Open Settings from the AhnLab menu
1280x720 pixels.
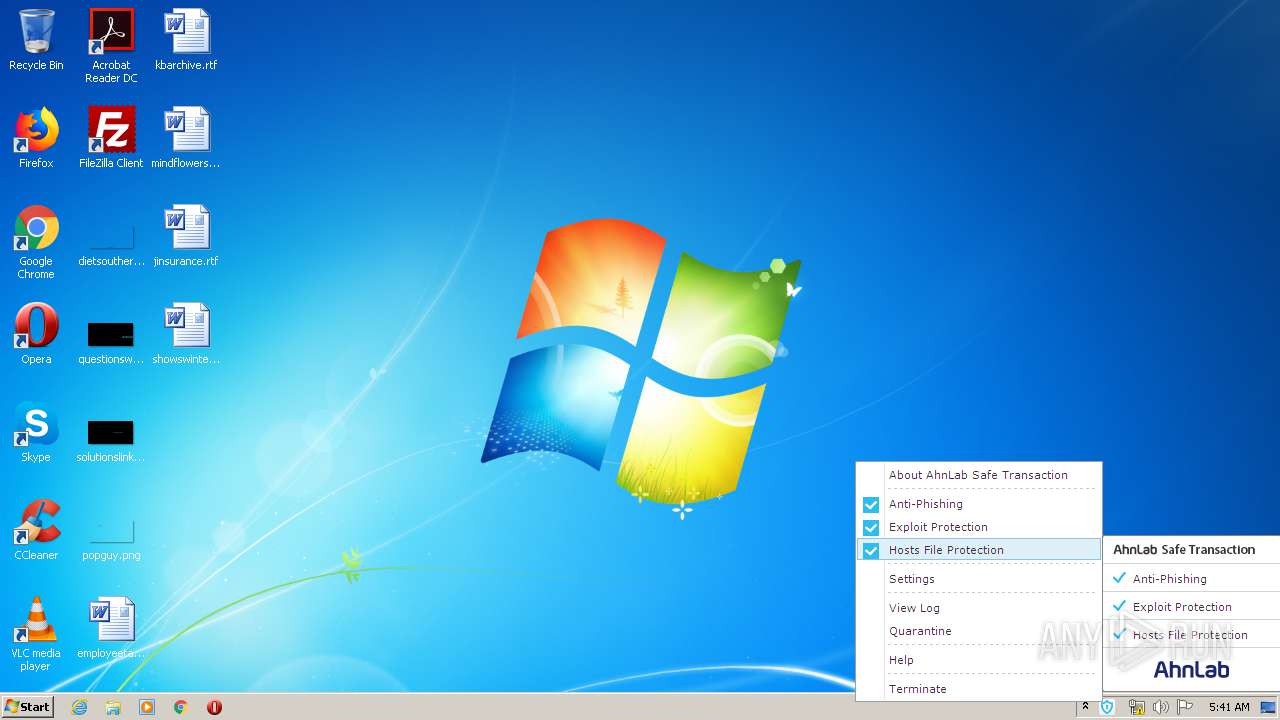pos(978,579)
